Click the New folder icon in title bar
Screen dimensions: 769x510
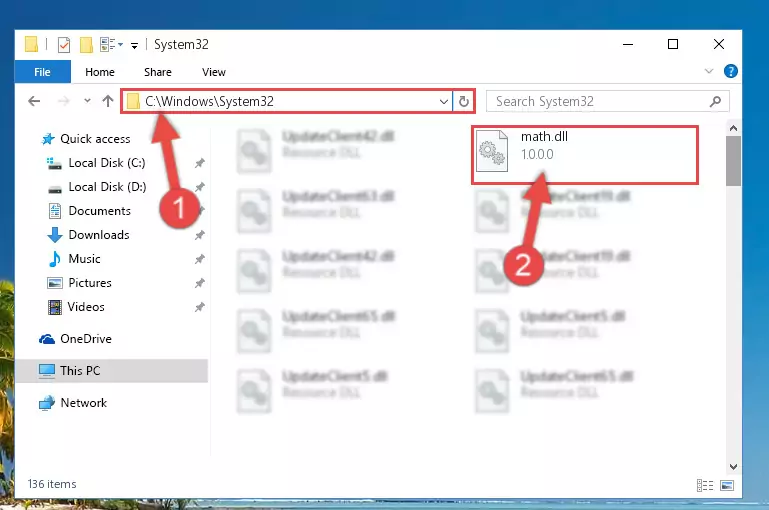click(x=86, y=45)
